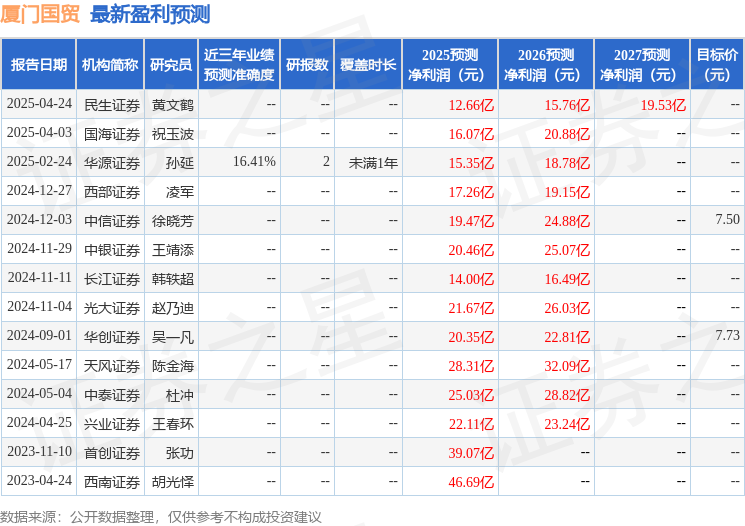
Task: Click the 天风证券 institution cell
Action: point(112,366)
